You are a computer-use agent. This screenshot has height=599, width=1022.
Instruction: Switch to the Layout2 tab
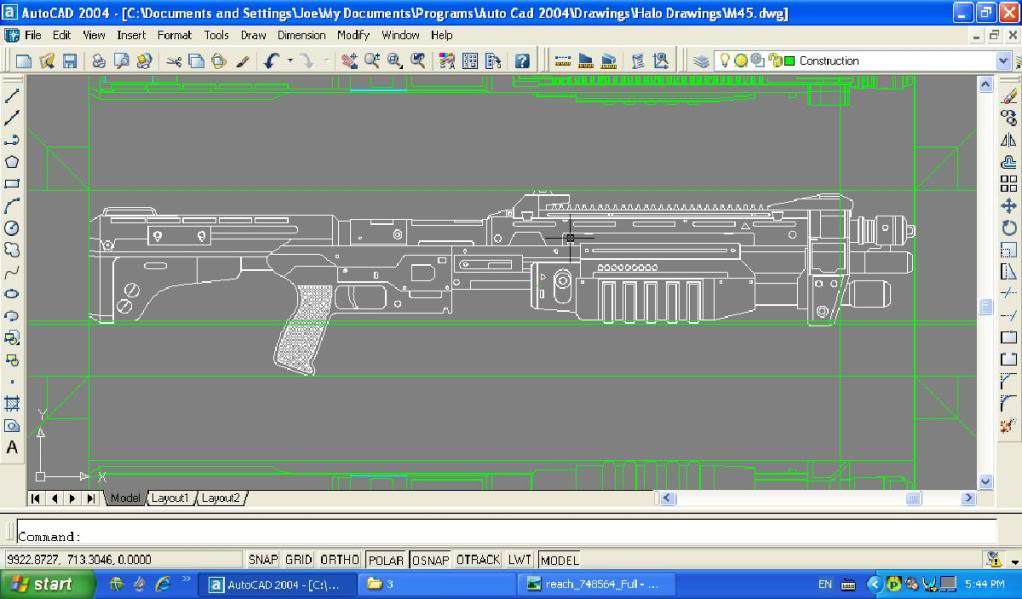[x=220, y=498]
